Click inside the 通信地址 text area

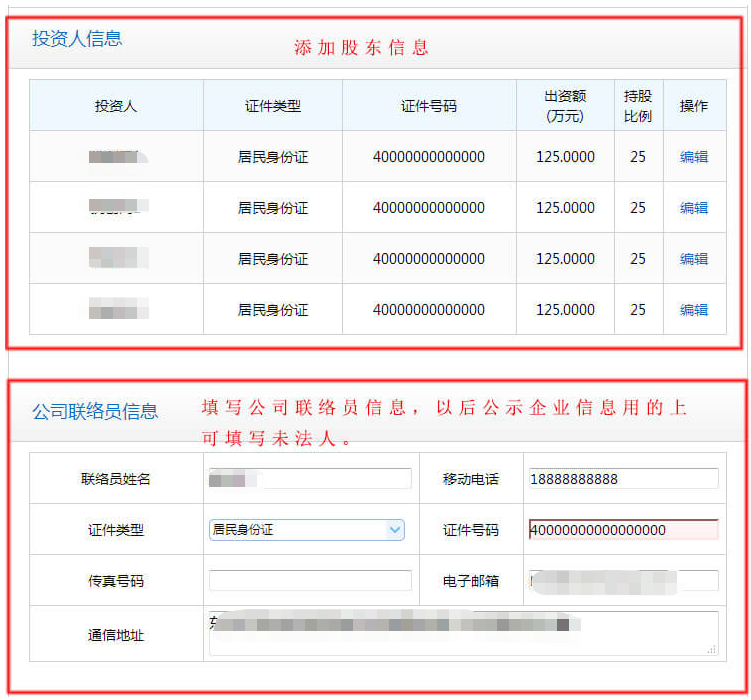click(x=460, y=633)
